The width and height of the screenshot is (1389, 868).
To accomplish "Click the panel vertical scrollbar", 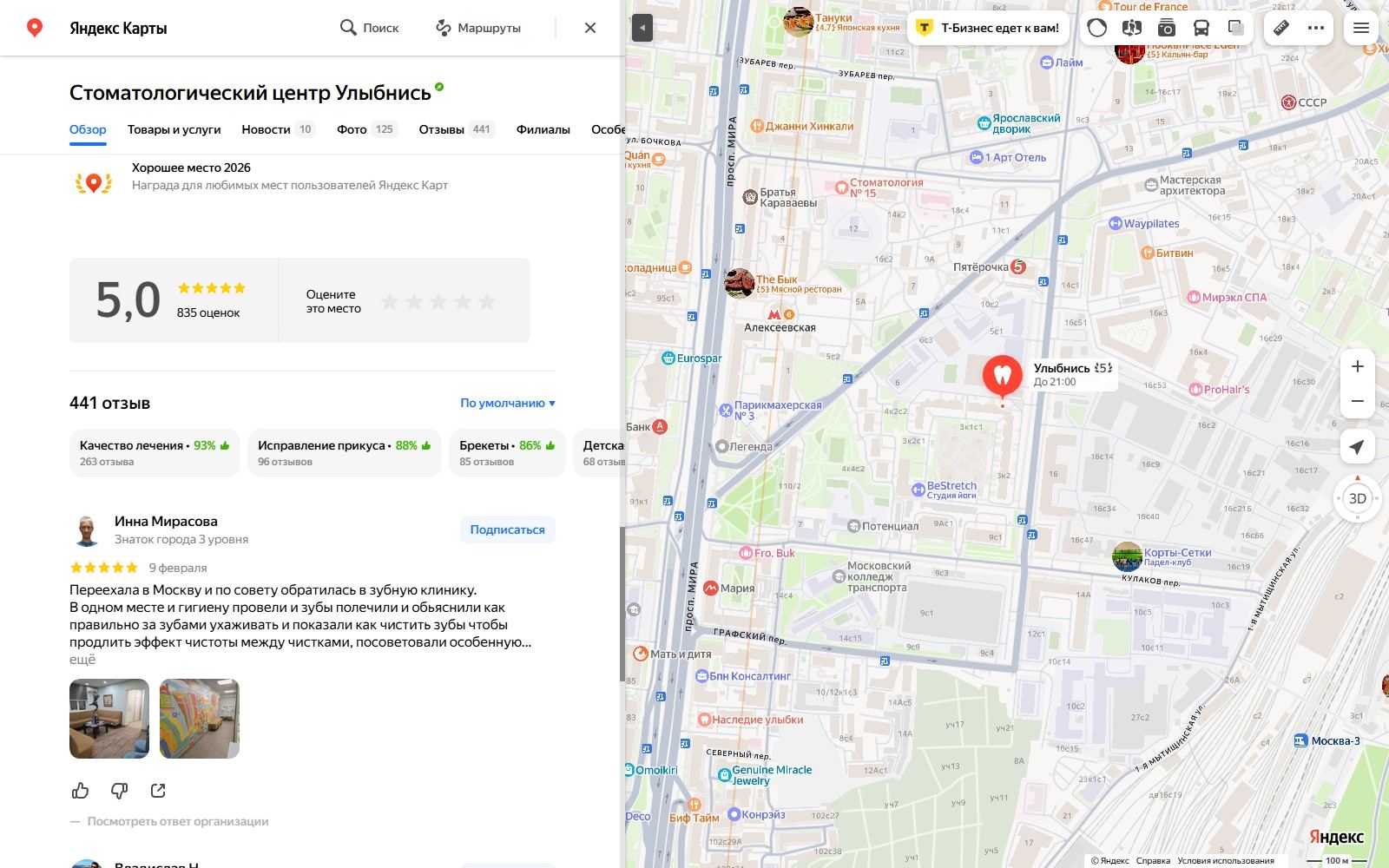I will coord(622,603).
